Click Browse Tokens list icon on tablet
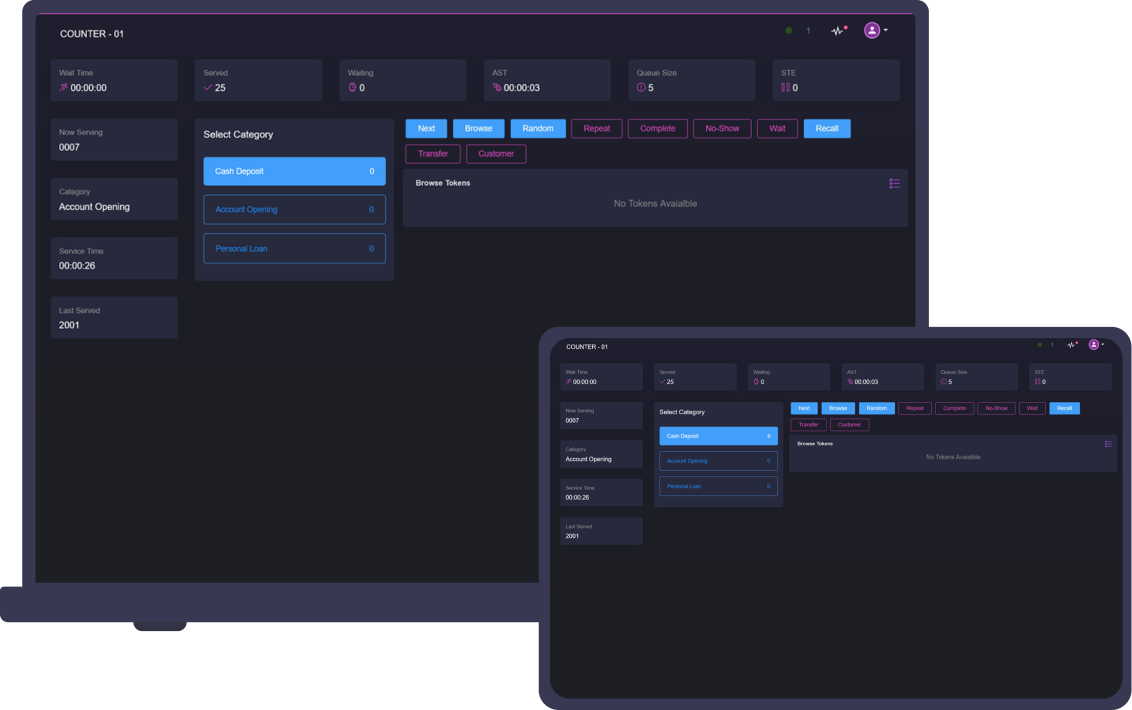Image resolution: width=1132 pixels, height=710 pixels. click(x=1108, y=444)
